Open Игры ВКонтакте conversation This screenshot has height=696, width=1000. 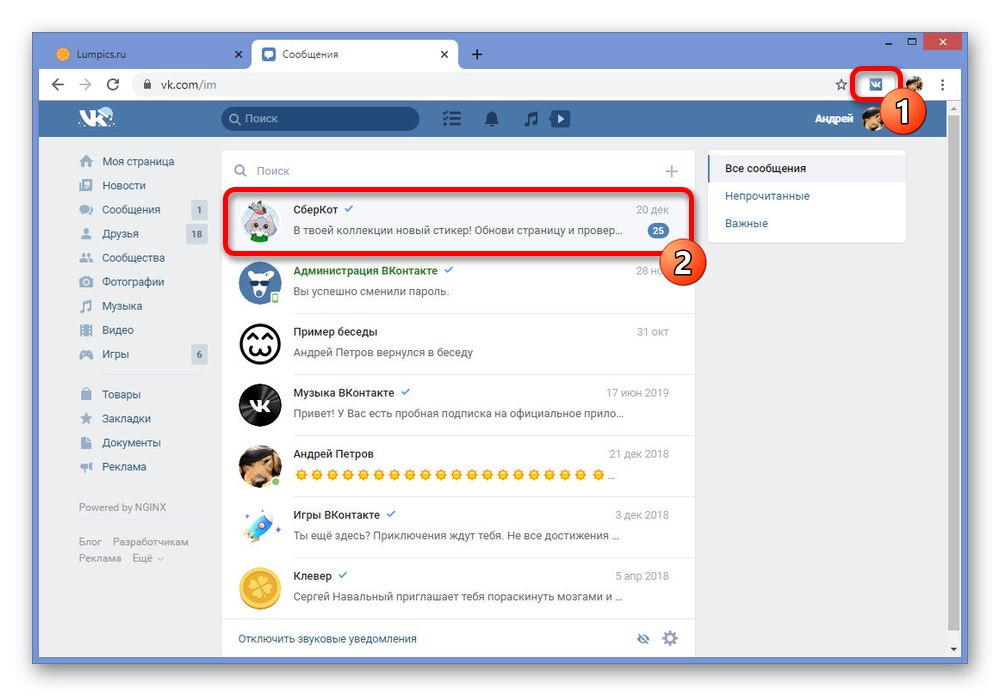[x=458, y=527]
